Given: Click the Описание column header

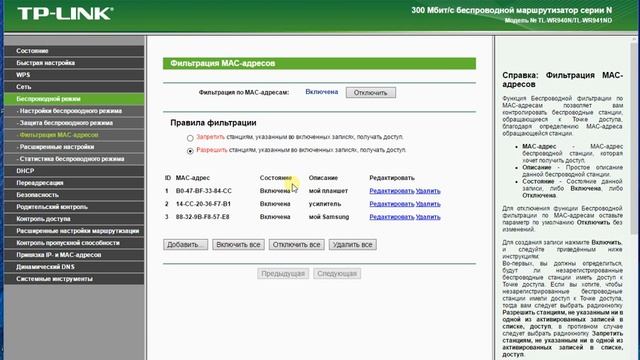Looking at the screenshot, I should pos(323,178).
